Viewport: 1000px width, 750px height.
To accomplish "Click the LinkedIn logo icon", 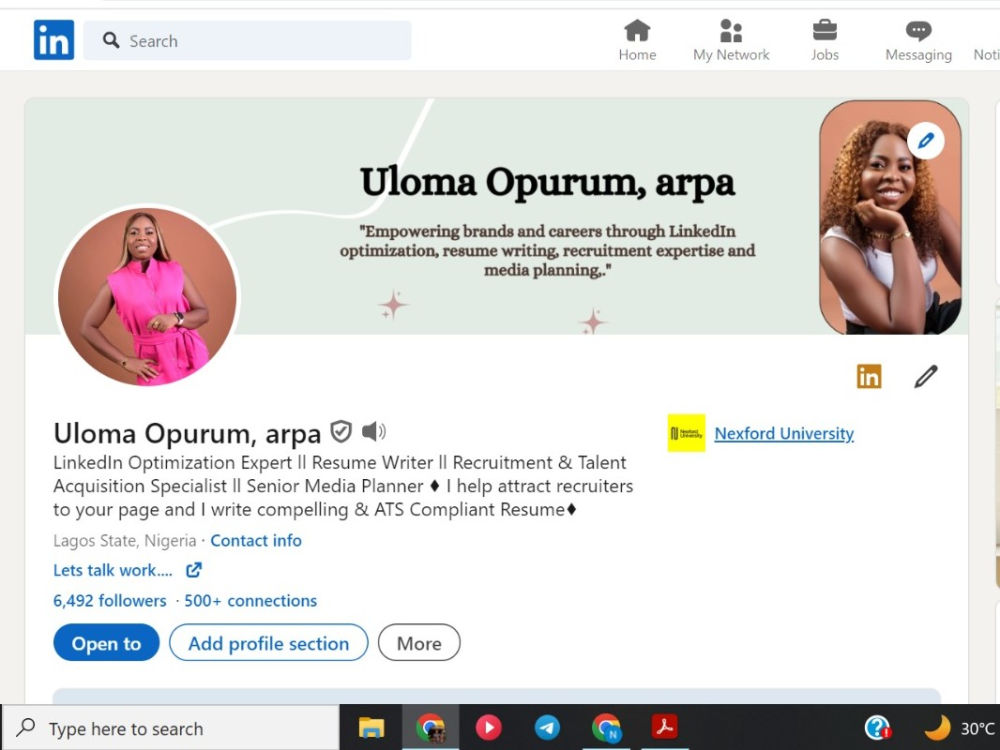I will point(54,40).
